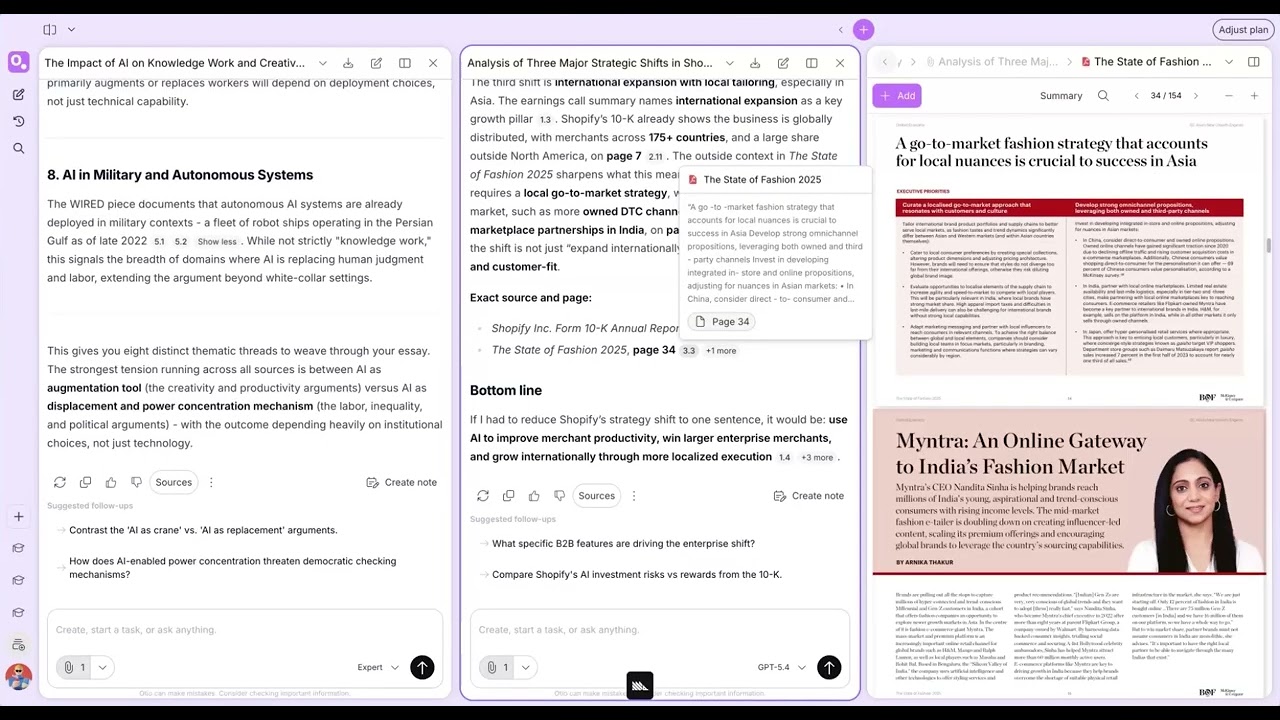
Task: Expand the '+3 more' citations
Action: coord(817,458)
